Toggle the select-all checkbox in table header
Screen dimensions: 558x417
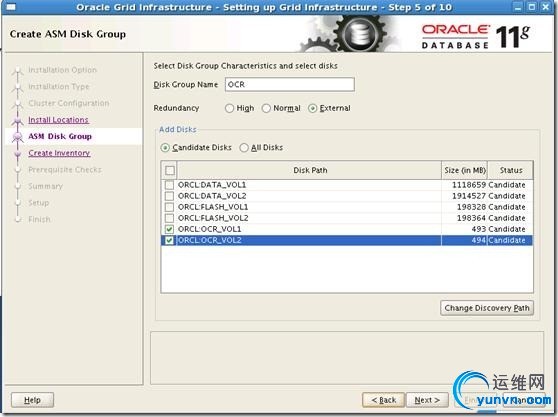point(170,170)
